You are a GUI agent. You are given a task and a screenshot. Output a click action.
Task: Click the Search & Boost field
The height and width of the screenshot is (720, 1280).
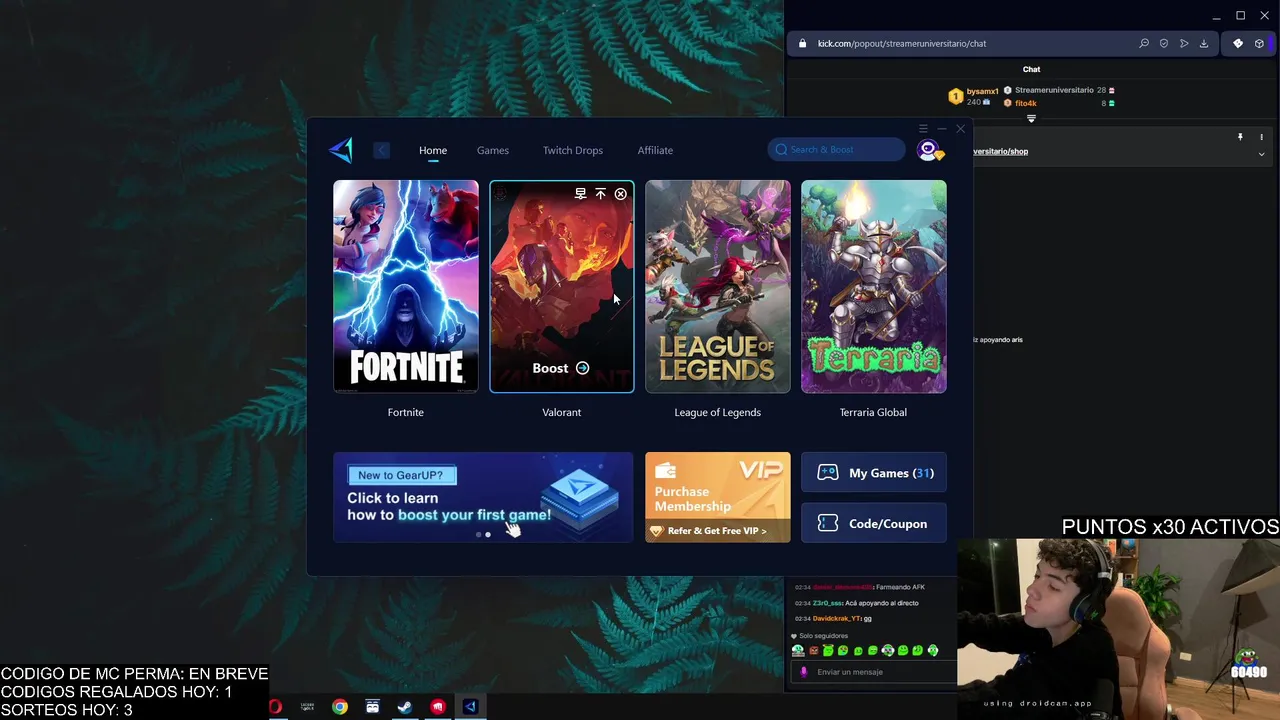[x=837, y=150]
